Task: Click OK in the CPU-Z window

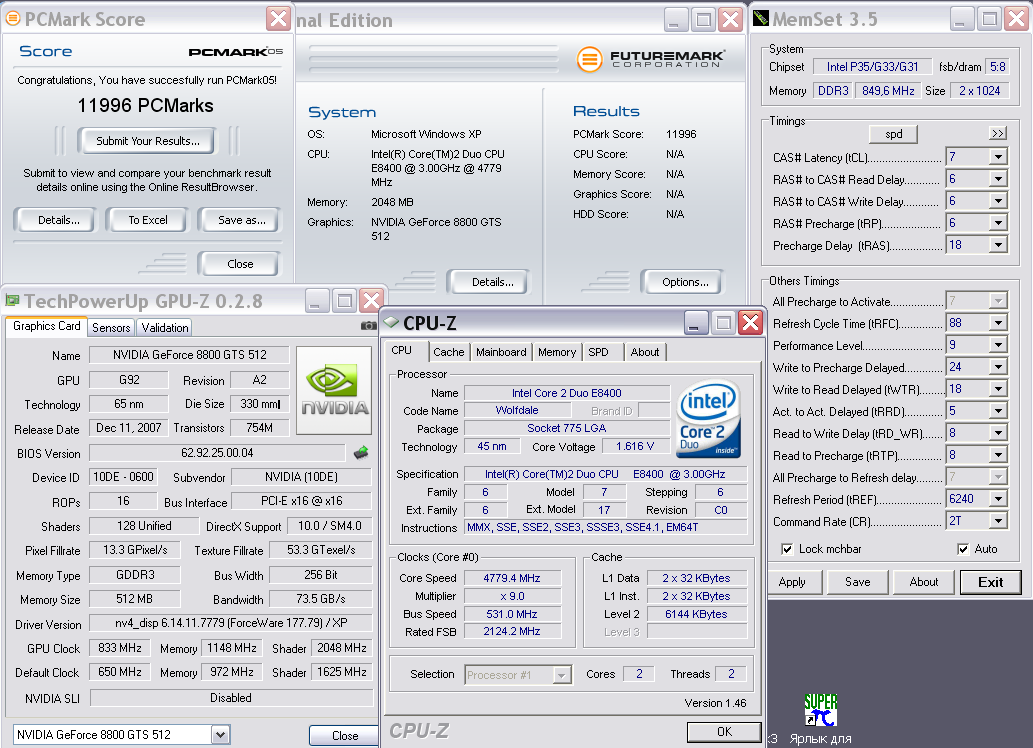Action: 724,732
